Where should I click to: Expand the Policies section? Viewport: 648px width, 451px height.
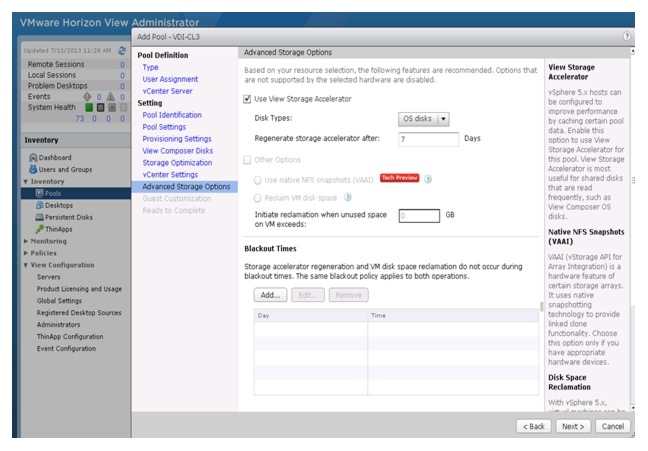click(26, 253)
